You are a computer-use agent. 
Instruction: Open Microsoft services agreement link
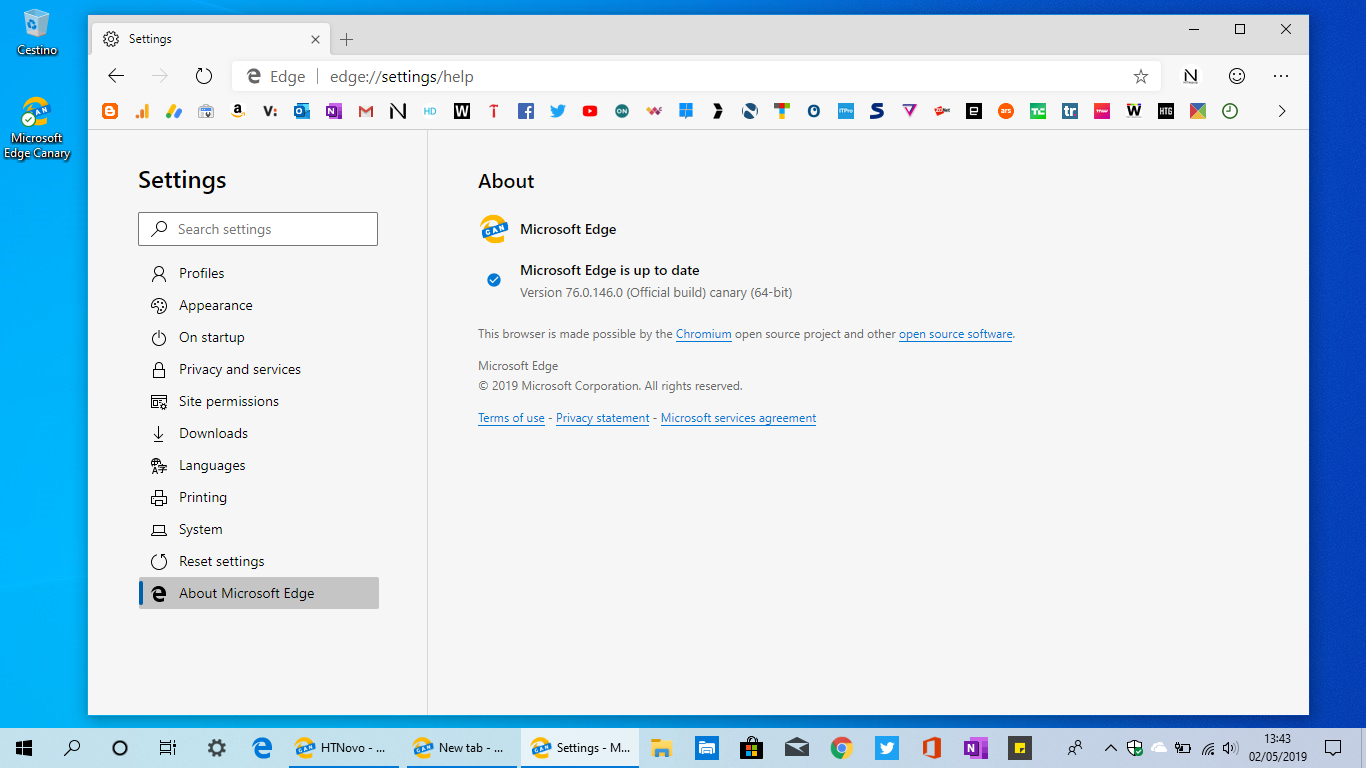pos(738,418)
